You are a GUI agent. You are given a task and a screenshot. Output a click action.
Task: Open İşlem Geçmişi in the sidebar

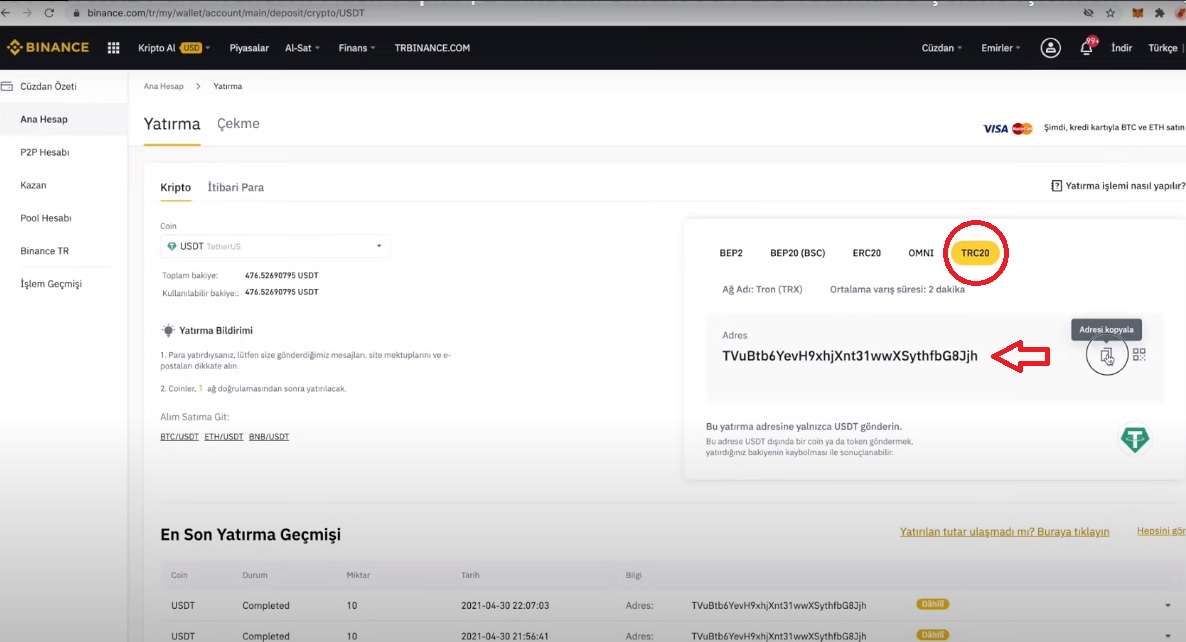click(51, 284)
